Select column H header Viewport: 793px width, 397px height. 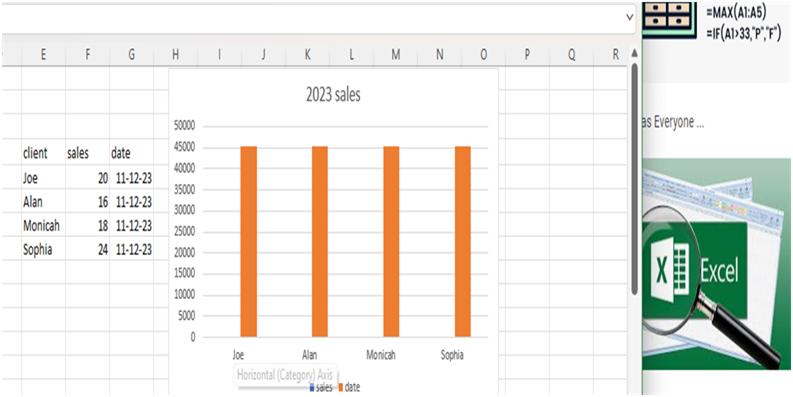point(175,55)
